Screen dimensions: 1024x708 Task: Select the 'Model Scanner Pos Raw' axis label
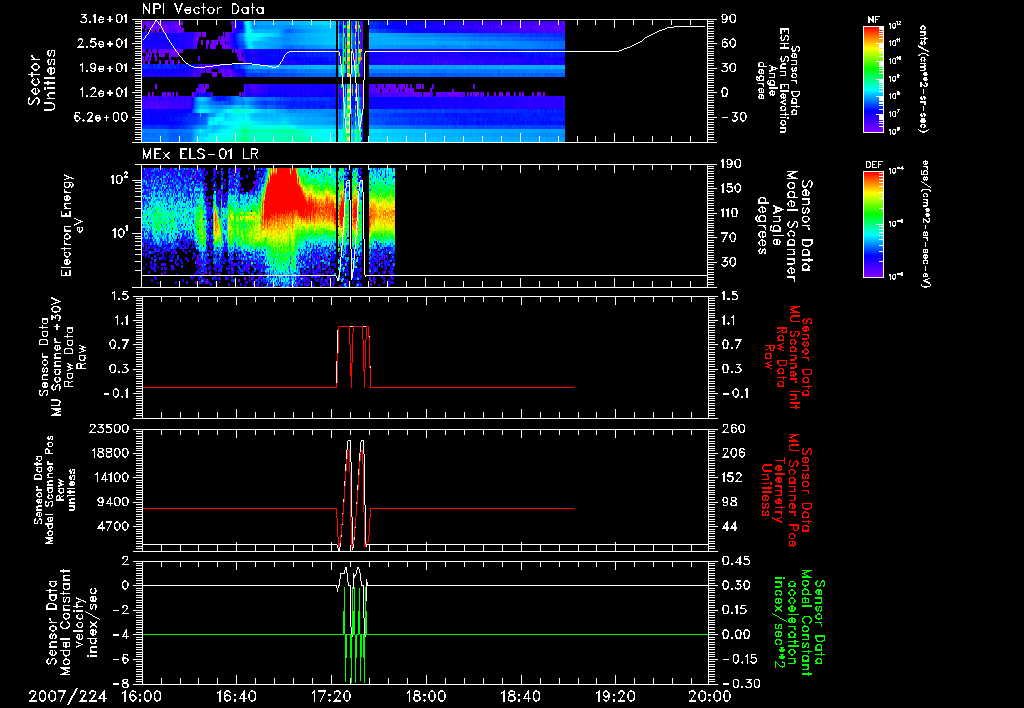pos(54,490)
